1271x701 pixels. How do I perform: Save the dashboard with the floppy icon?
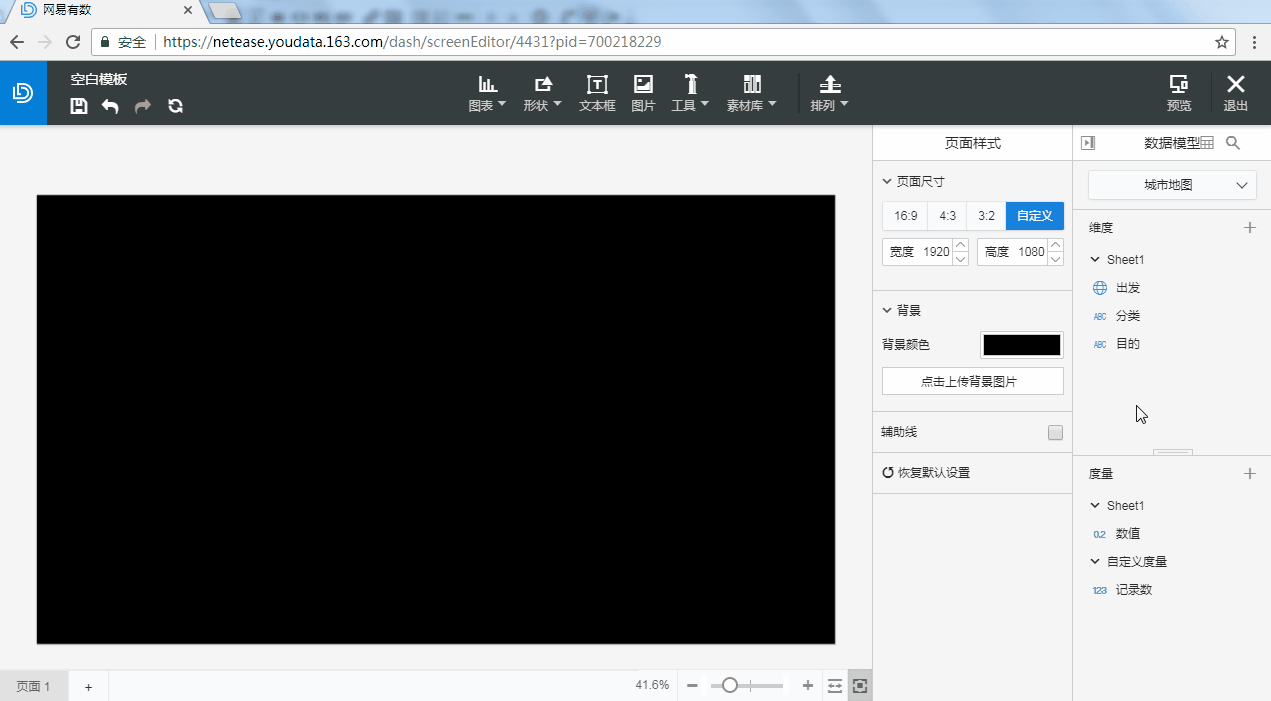tap(79, 106)
